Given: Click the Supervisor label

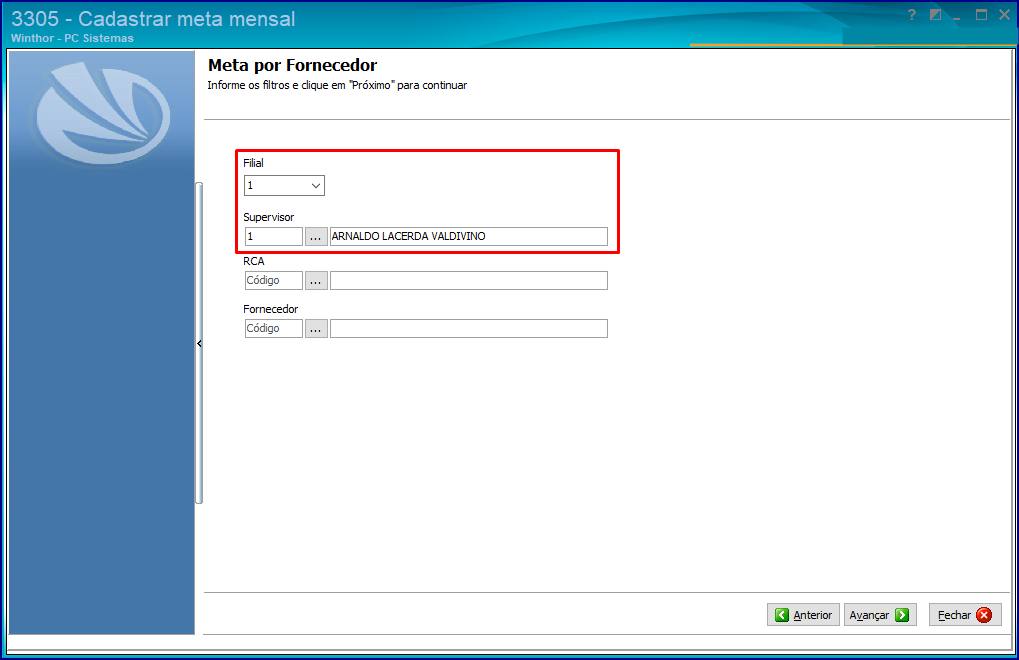Looking at the screenshot, I should tap(268, 217).
